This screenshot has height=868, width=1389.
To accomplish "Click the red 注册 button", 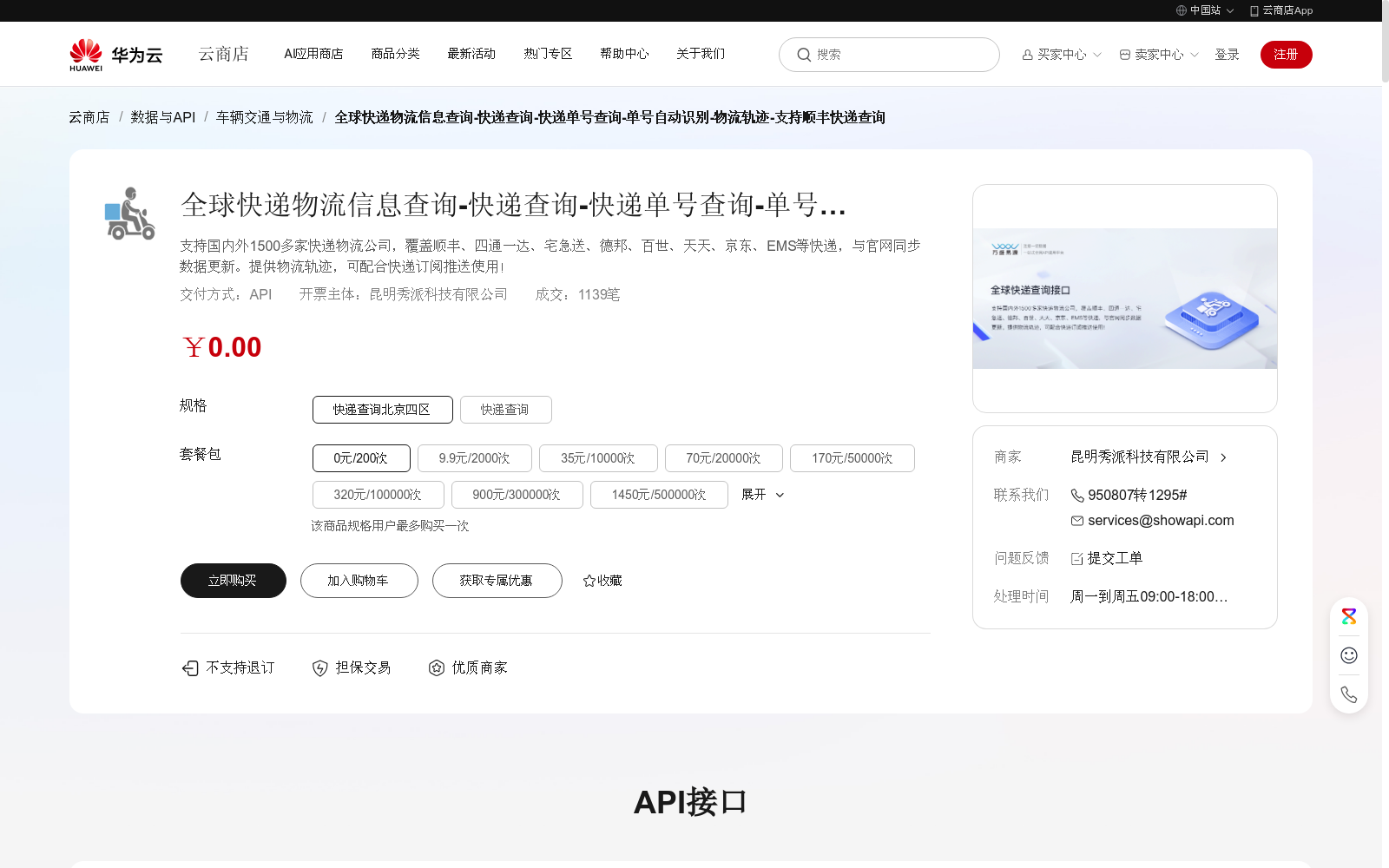I will tap(1287, 55).
